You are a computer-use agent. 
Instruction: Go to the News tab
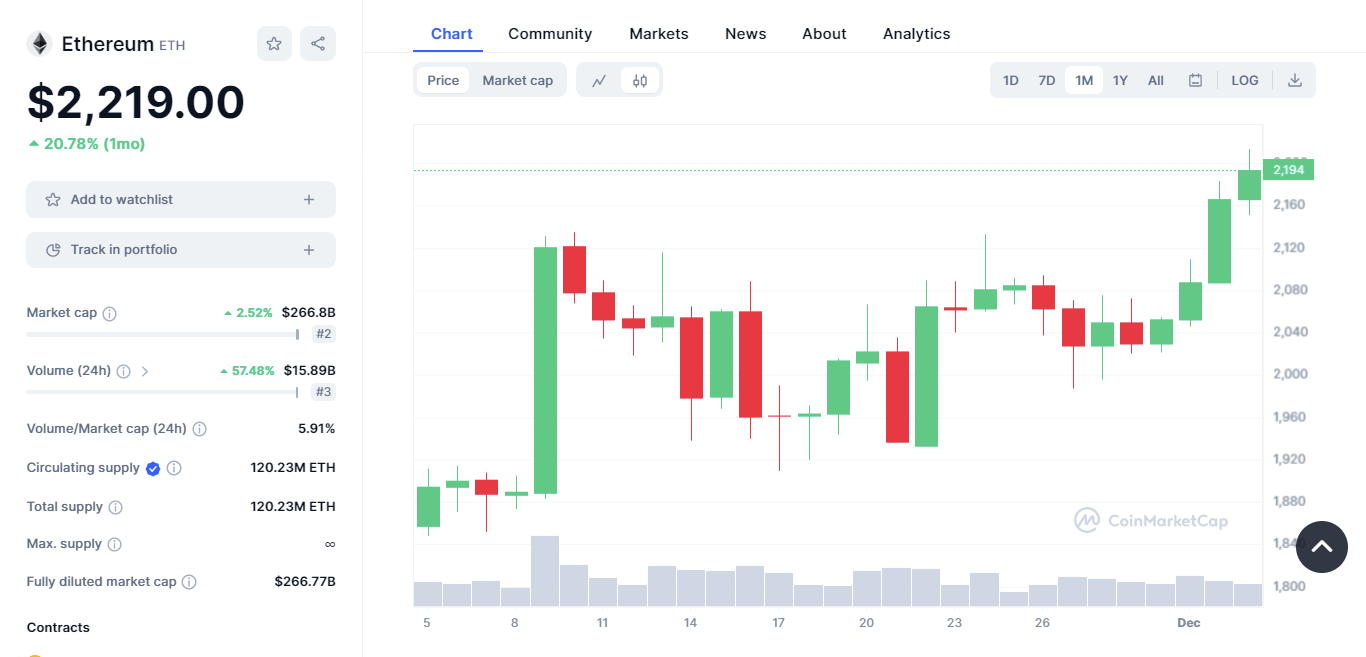(746, 34)
